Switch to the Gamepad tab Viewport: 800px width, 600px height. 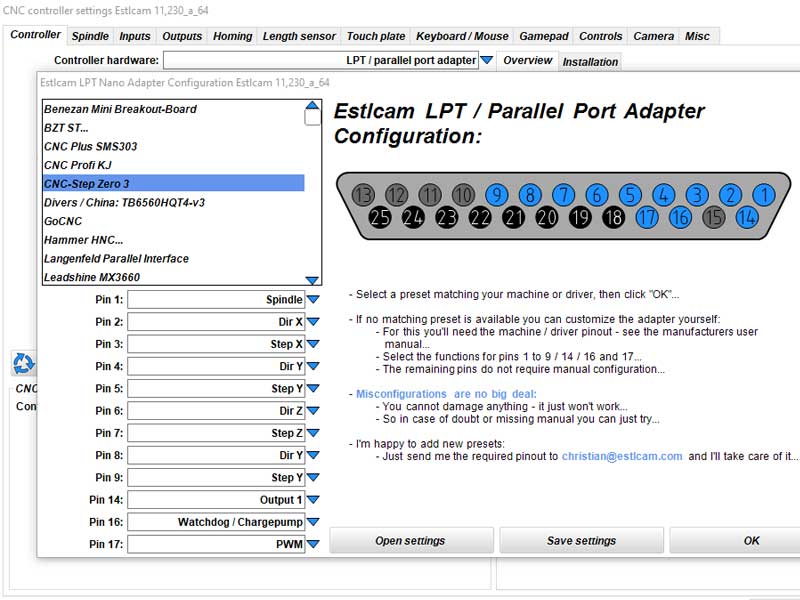[x=543, y=35]
